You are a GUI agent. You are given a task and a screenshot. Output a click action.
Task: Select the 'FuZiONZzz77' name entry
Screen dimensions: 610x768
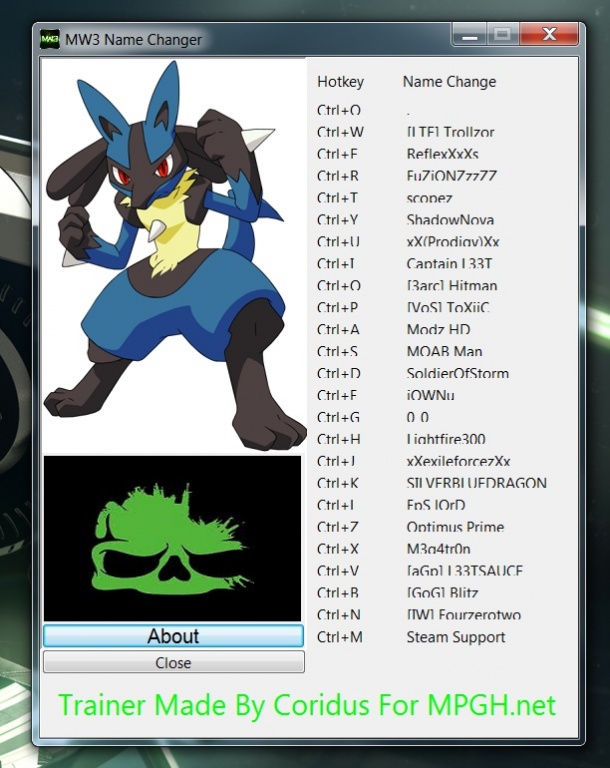451,176
